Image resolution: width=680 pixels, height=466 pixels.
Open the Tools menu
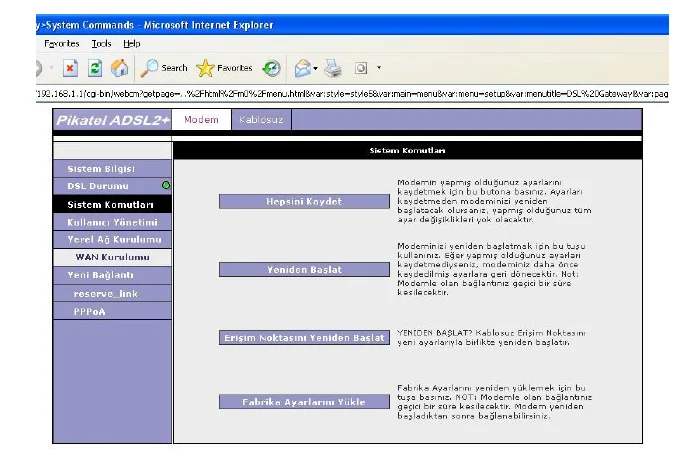(x=101, y=44)
